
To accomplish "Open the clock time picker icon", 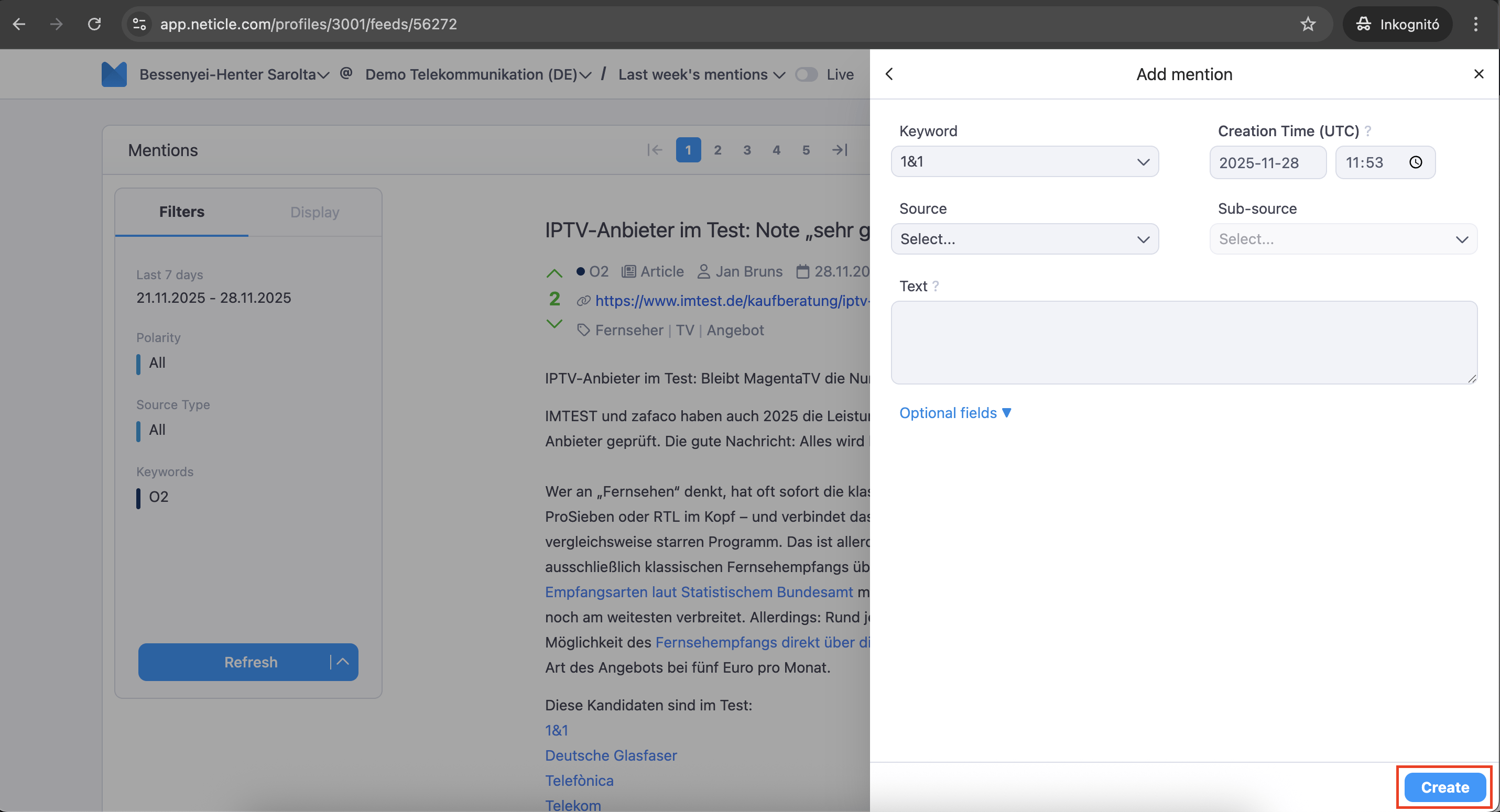I will pyautogui.click(x=1416, y=162).
